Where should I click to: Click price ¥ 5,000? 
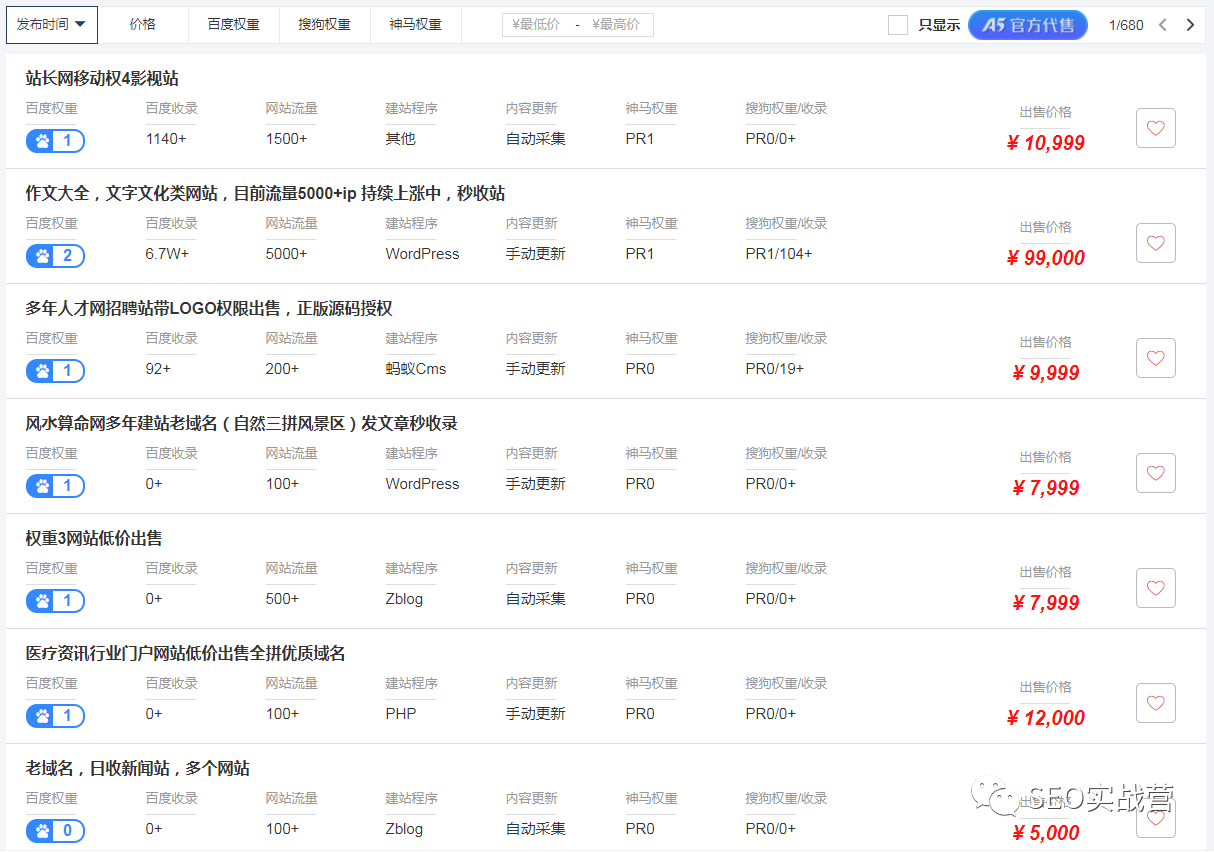coord(1046,833)
